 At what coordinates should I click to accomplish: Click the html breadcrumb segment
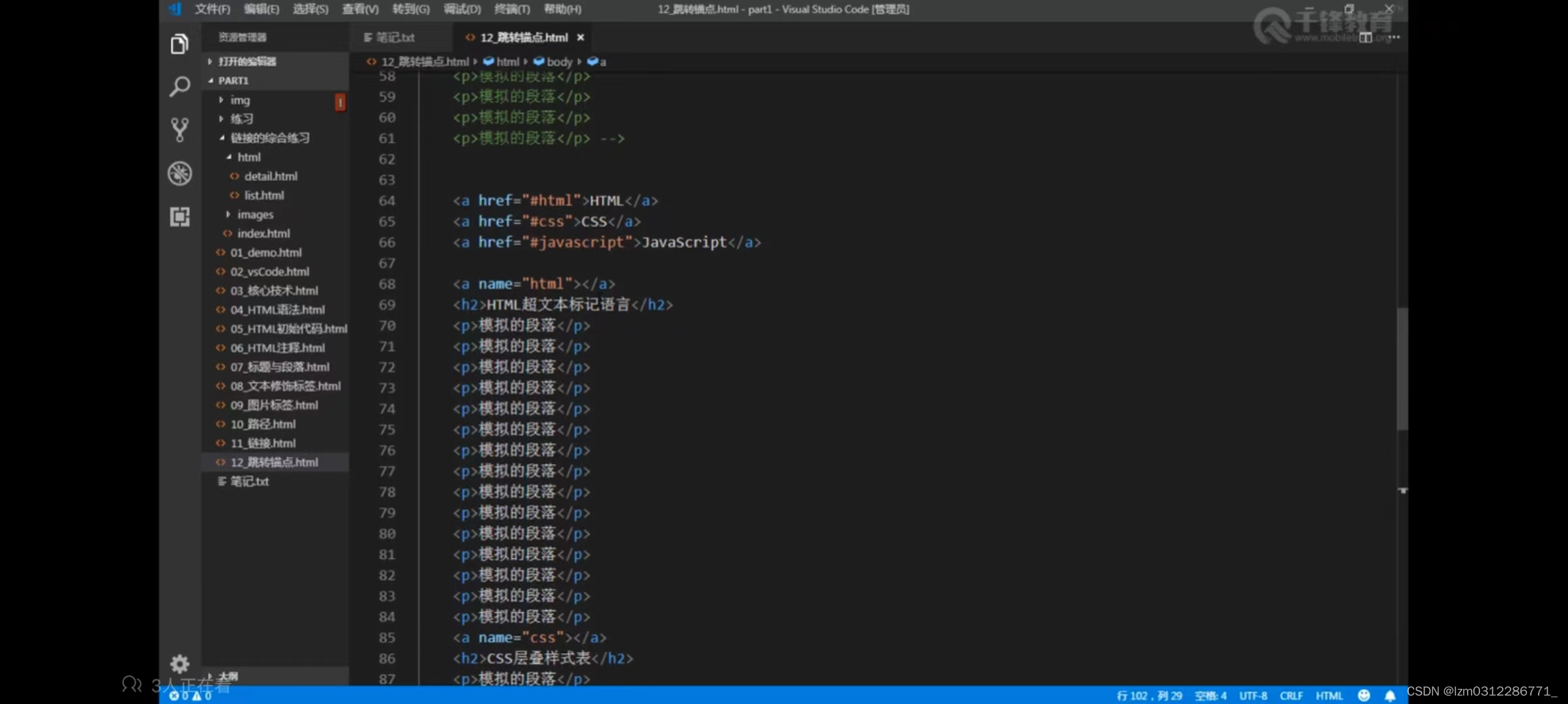[x=502, y=62]
